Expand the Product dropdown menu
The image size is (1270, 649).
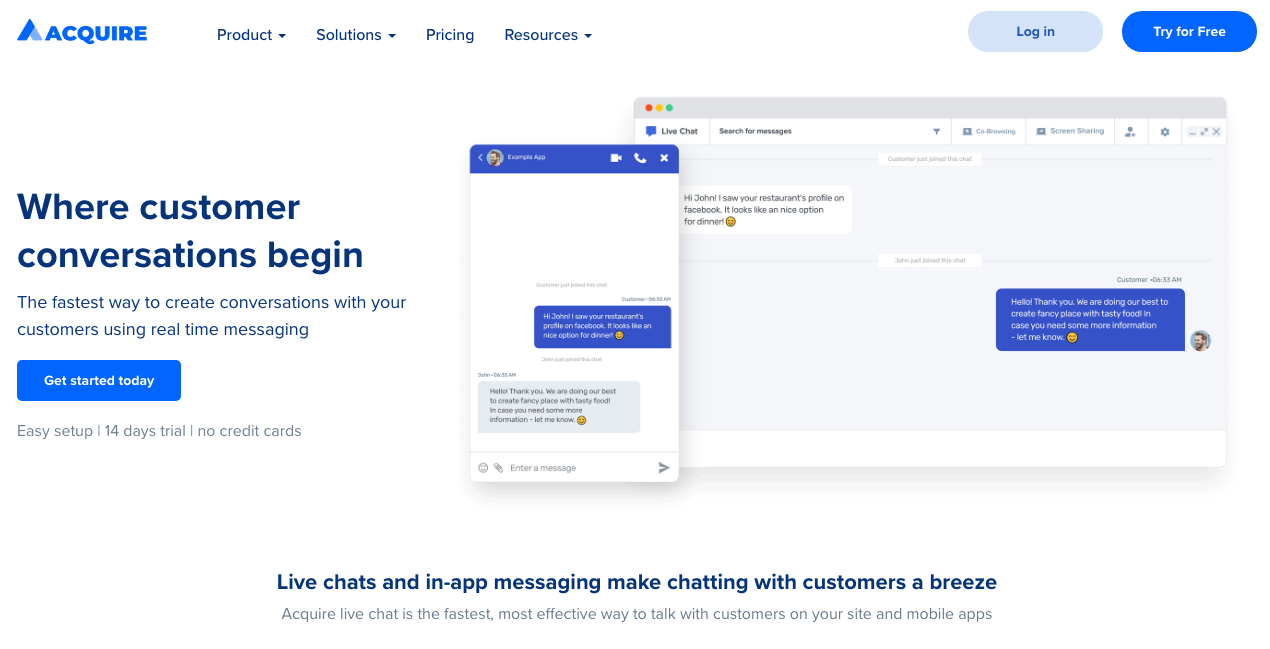[251, 35]
